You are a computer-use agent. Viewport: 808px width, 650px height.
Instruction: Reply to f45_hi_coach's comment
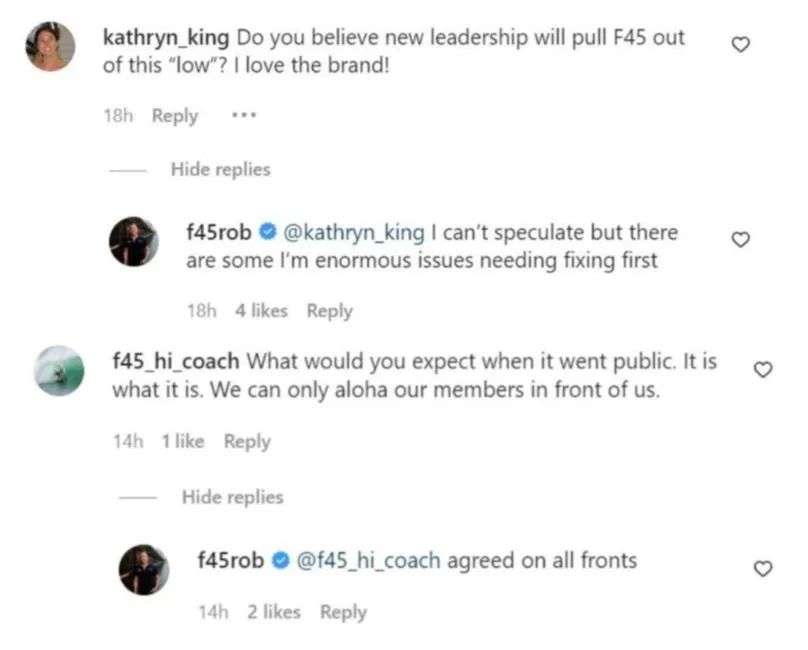point(247,441)
